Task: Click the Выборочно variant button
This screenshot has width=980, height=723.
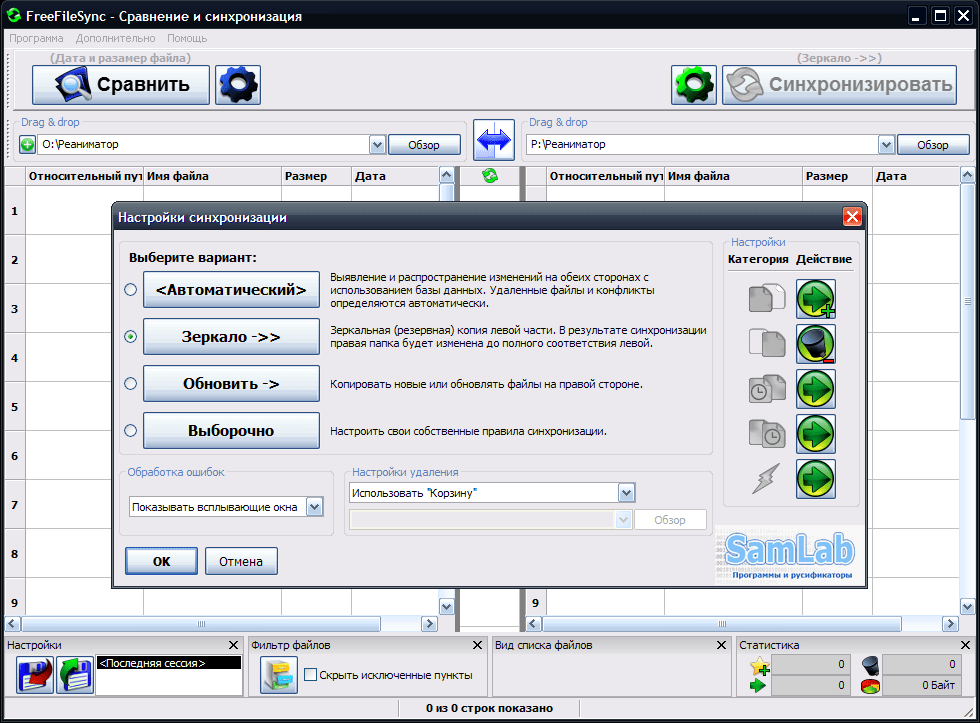Action: pyautogui.click(x=231, y=430)
